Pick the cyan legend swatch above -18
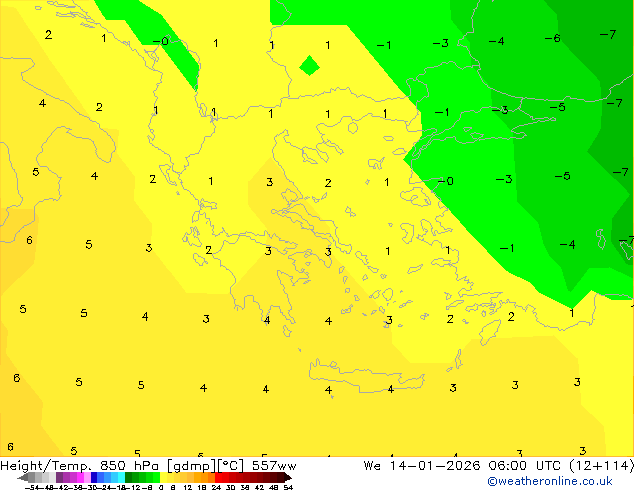The image size is (634, 490). [x=121, y=478]
